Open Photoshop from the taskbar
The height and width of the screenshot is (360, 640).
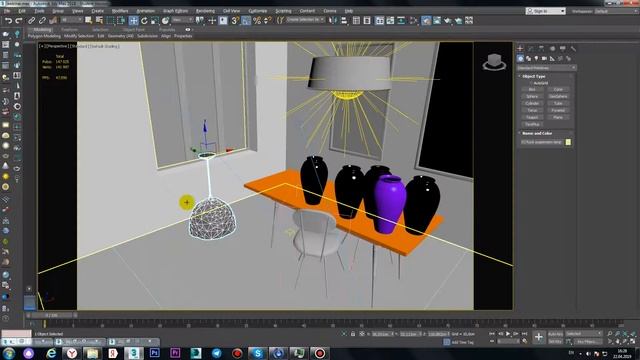click(155, 353)
